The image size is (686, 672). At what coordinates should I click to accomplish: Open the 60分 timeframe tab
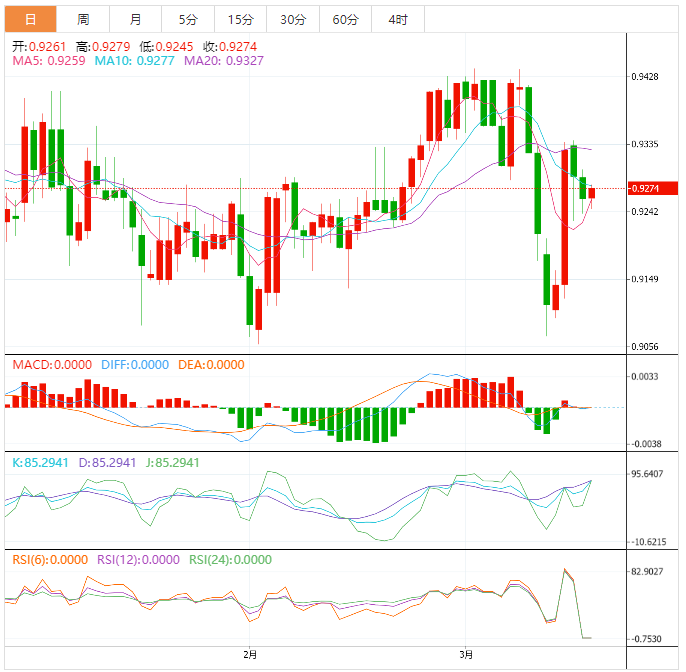[346, 19]
